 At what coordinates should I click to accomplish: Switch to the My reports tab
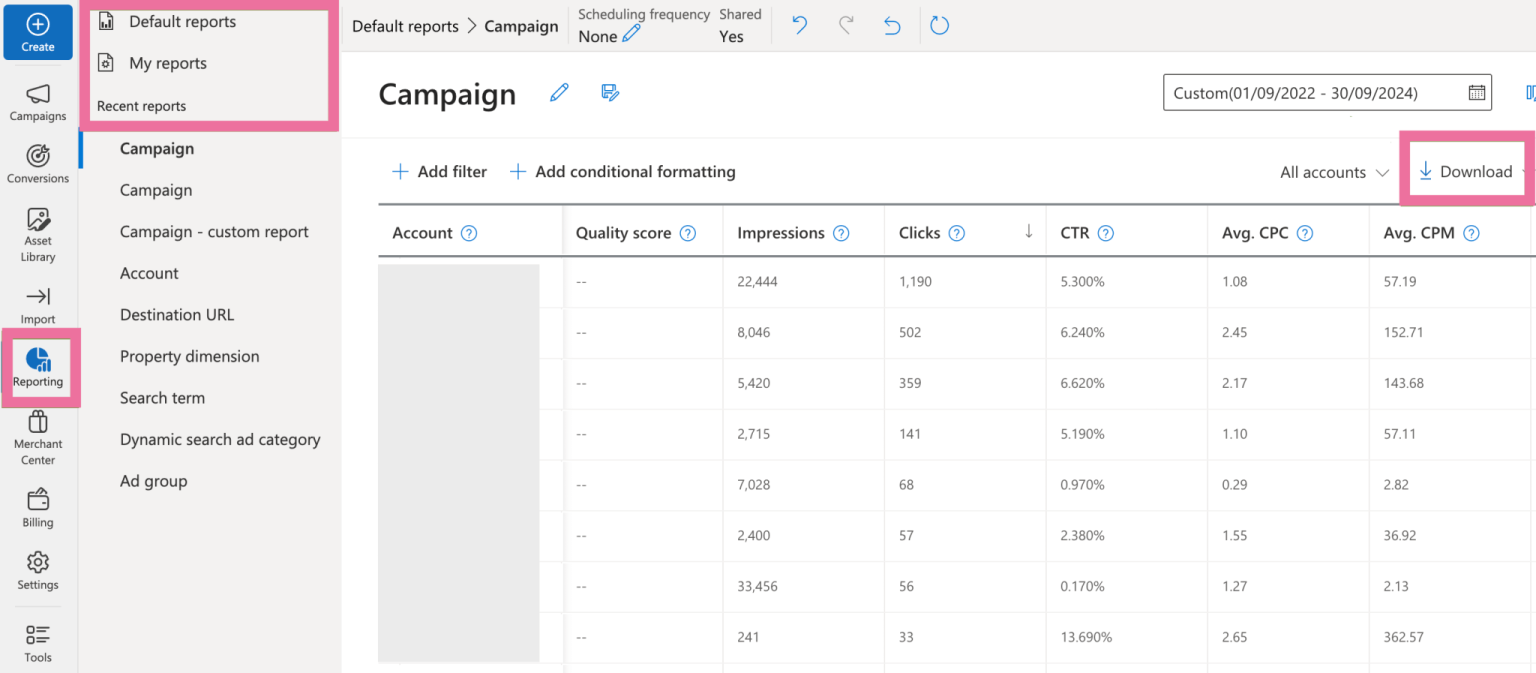click(168, 62)
